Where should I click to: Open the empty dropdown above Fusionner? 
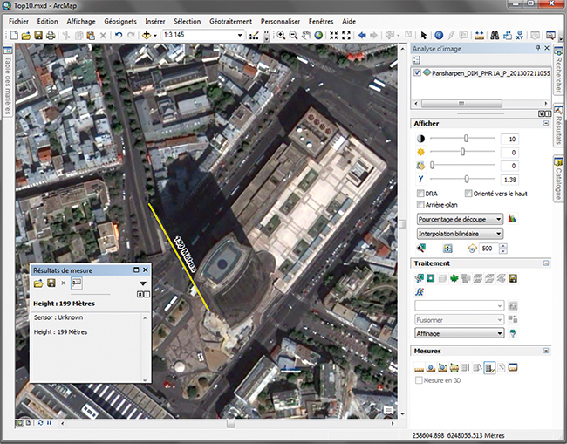pyautogui.click(x=459, y=306)
